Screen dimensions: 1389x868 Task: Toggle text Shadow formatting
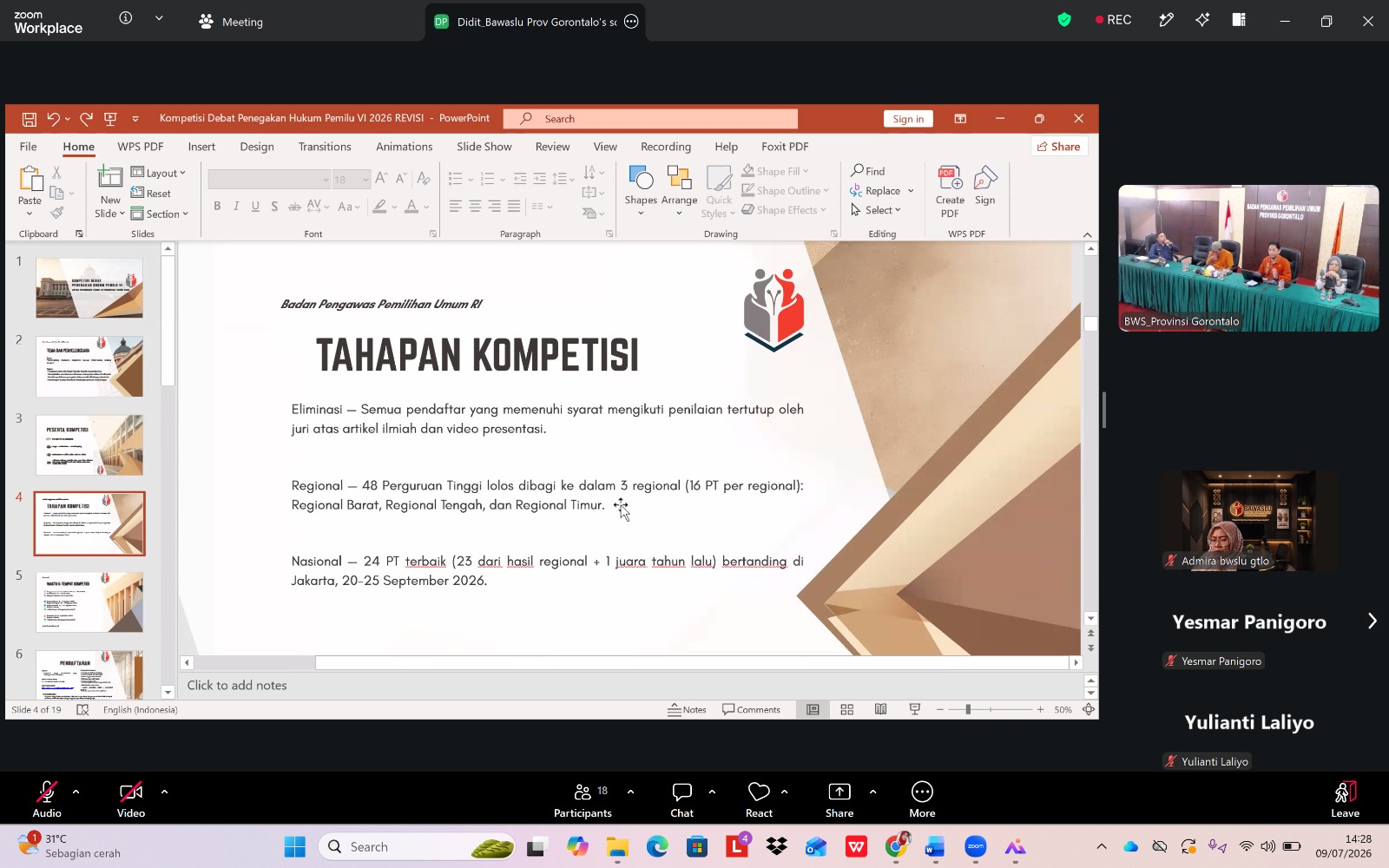(274, 206)
